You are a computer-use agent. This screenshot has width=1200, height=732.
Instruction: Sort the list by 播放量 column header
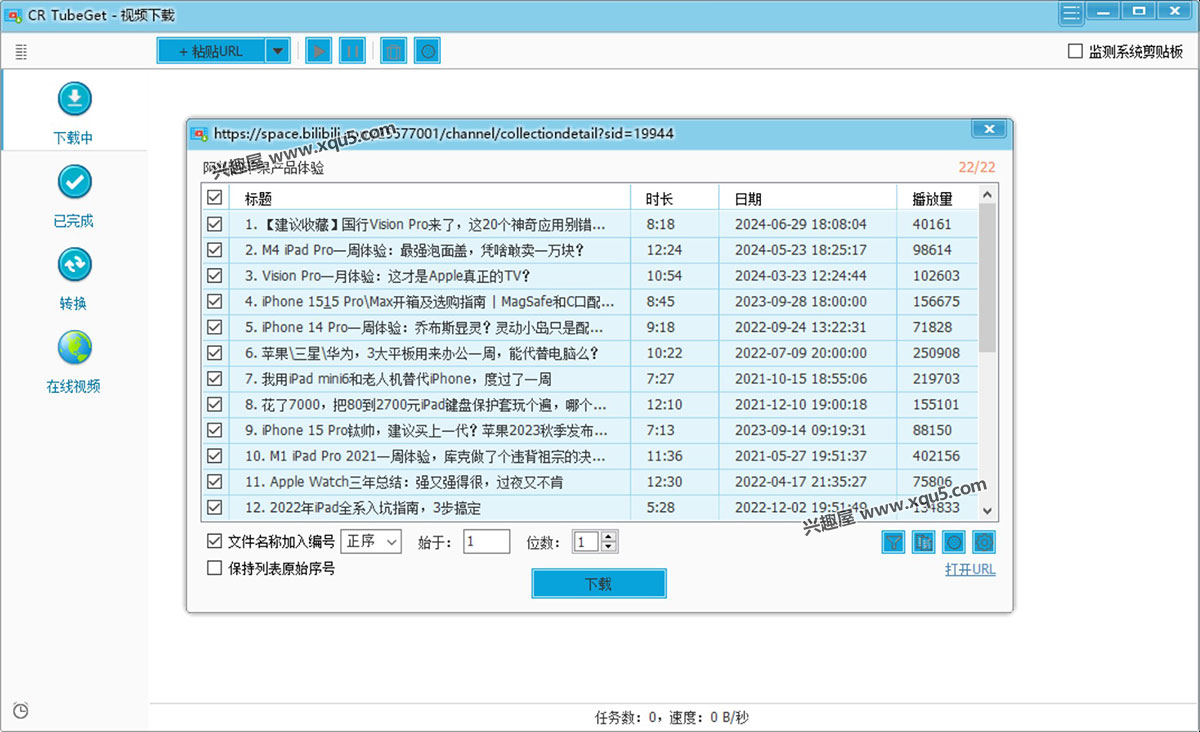(938, 198)
